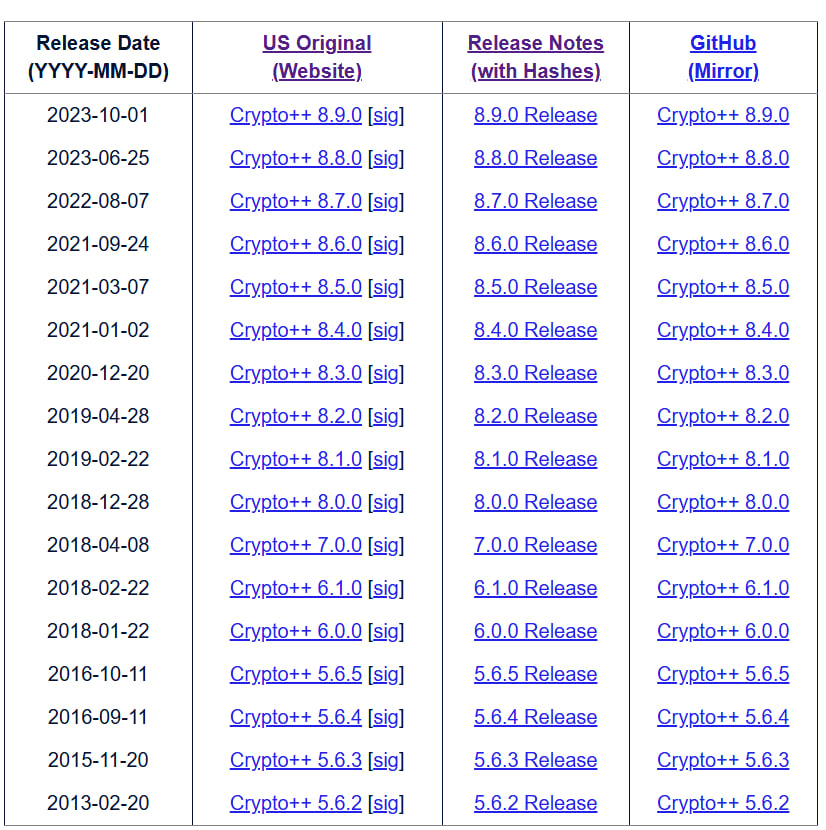Open the 8.7.0 Release notes
This screenshot has height=830, width=826.
click(x=535, y=201)
